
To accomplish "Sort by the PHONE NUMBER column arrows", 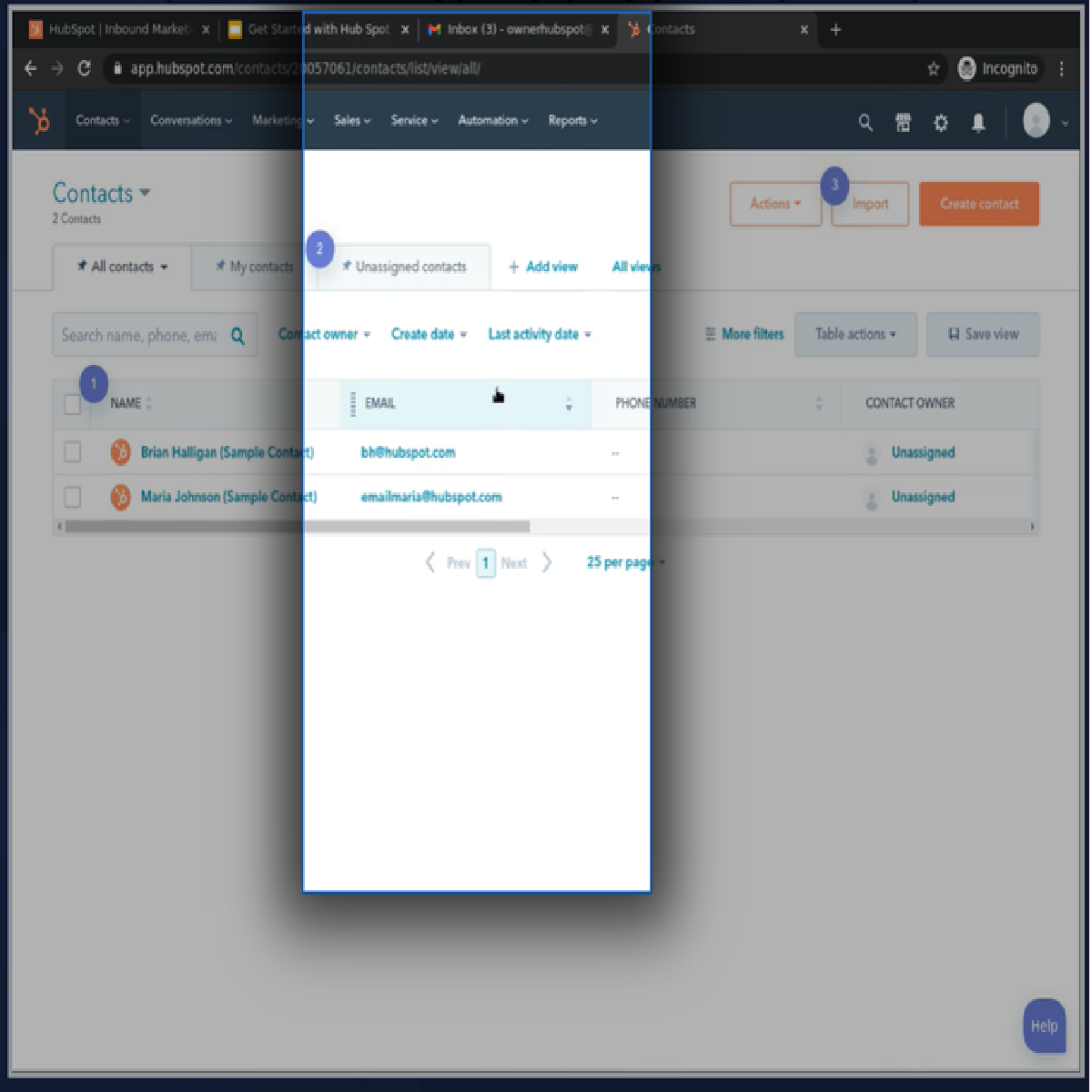I will click(x=819, y=403).
